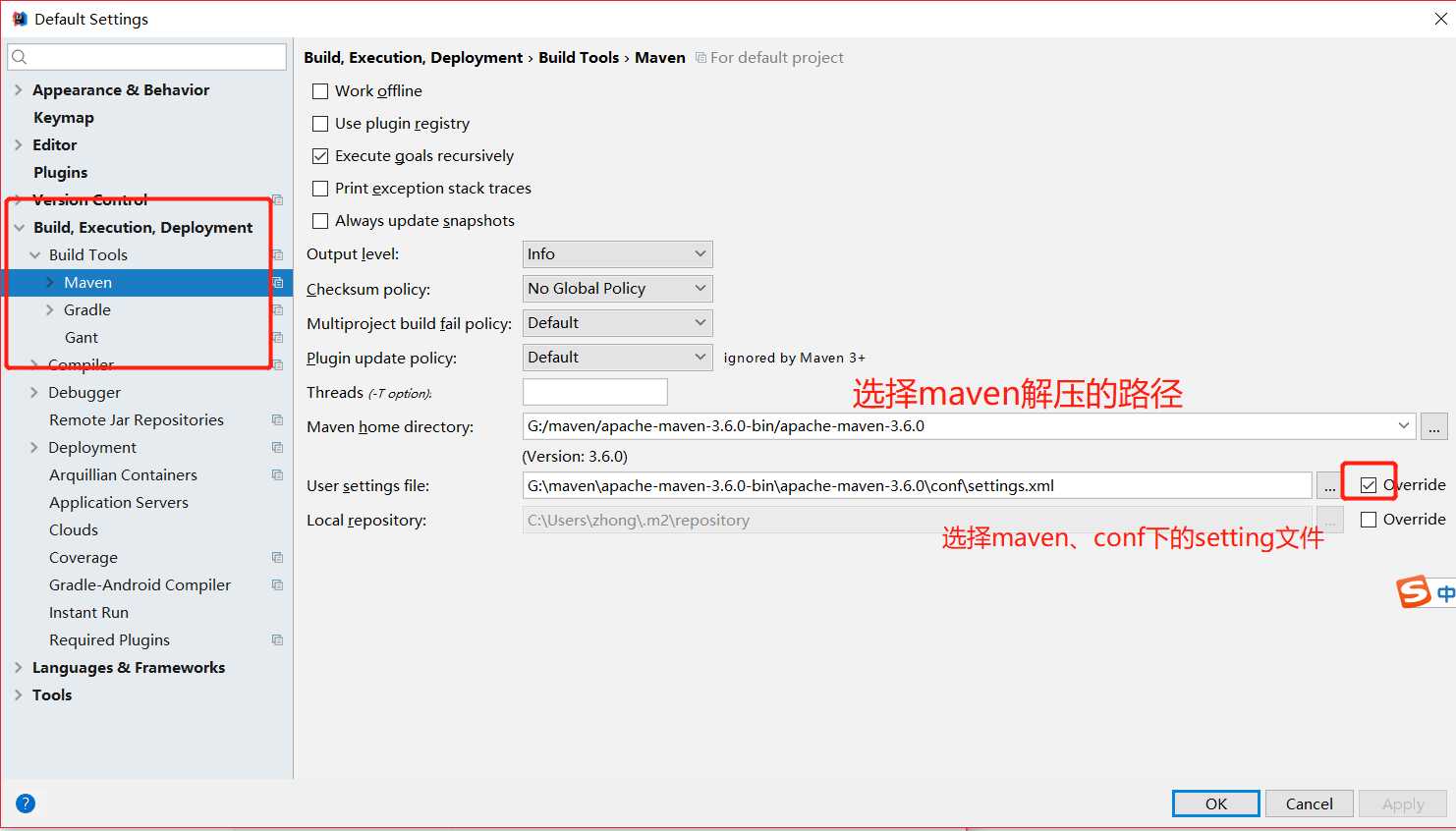Select Keymap in settings tree
Viewport: 1456px width, 831px height.
64,117
